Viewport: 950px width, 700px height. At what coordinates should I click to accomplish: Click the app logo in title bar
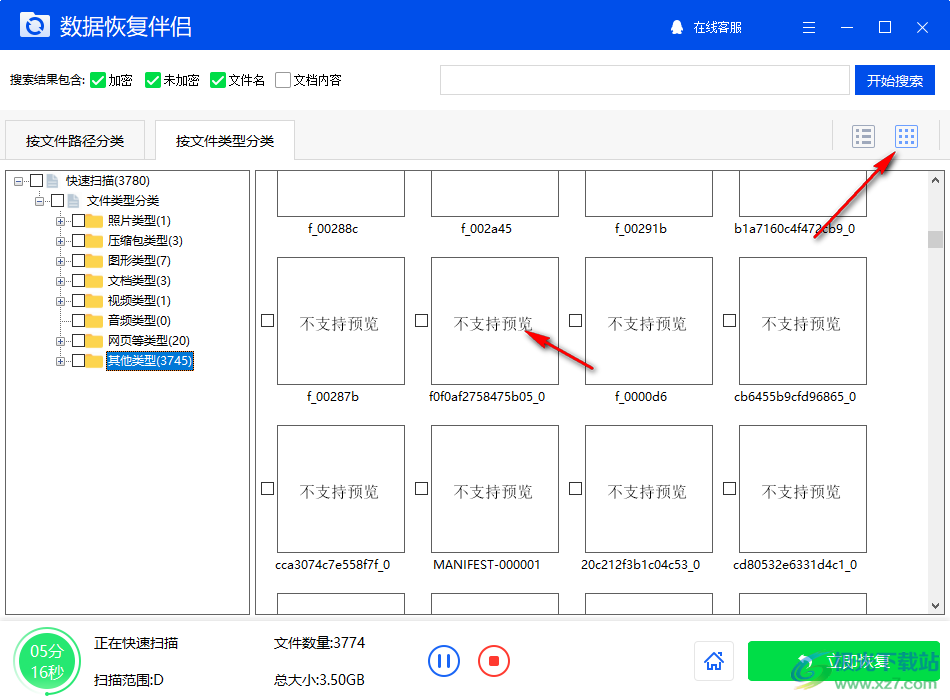(35, 26)
